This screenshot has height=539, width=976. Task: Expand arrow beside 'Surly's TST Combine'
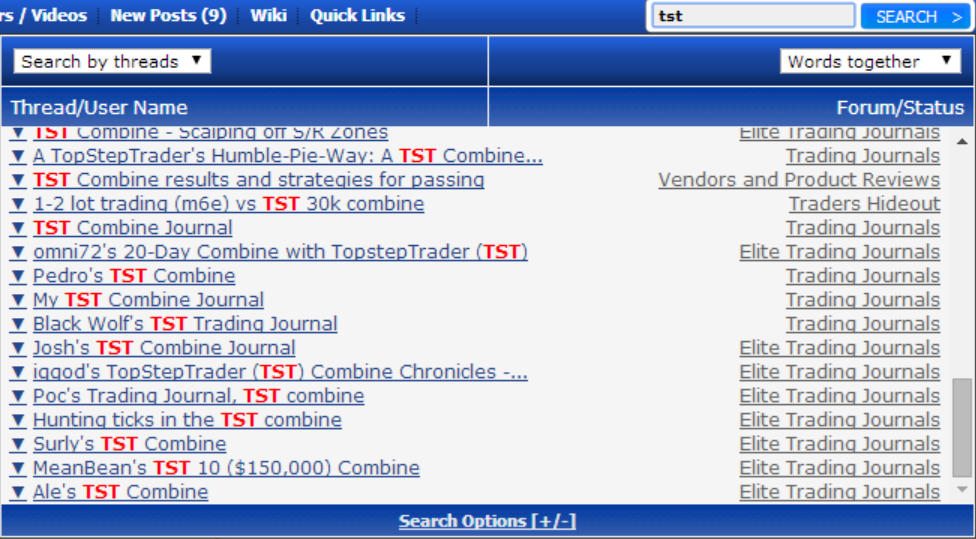tap(17, 444)
